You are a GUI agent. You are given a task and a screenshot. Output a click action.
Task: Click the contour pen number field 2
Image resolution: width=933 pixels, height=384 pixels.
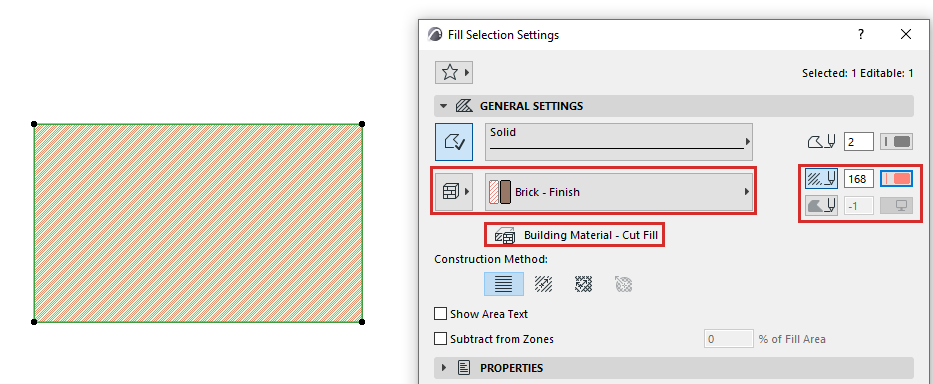[x=859, y=142]
